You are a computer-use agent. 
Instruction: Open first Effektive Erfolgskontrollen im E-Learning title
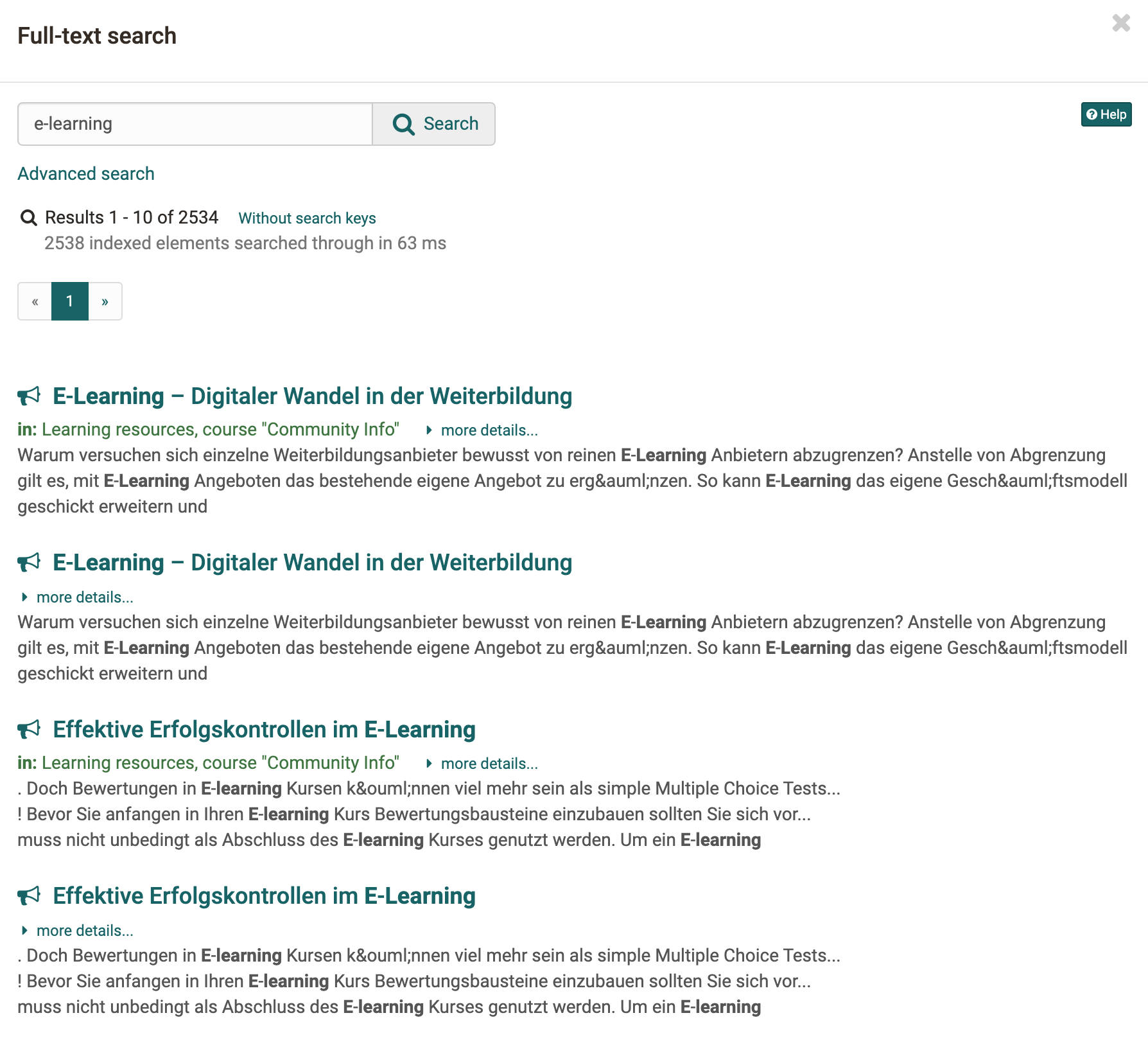[264, 730]
